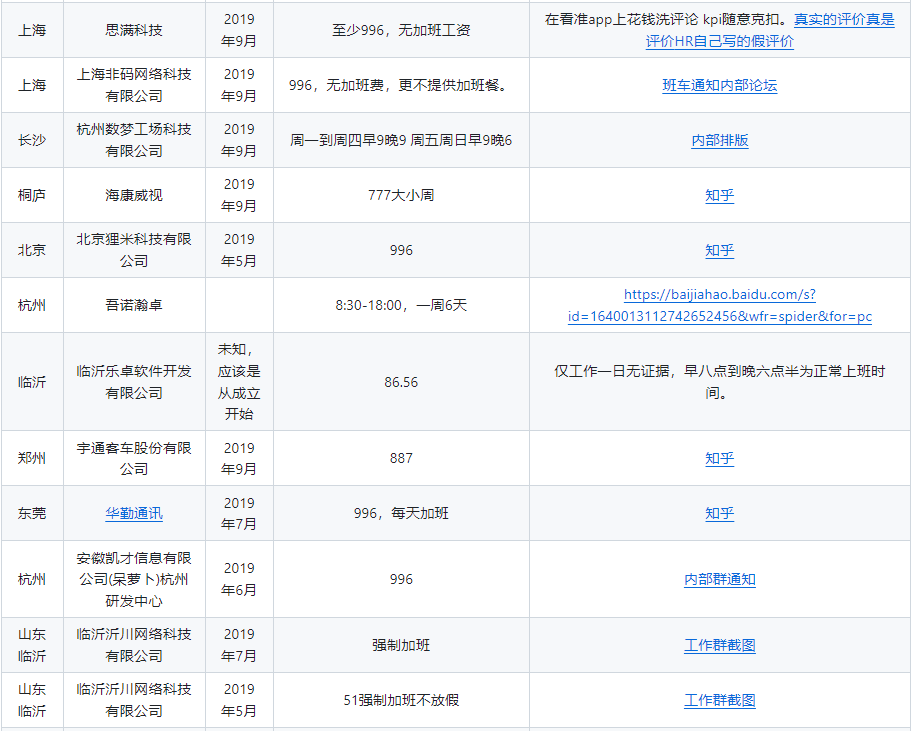Click the 51强制加班不放假 text

tap(401, 700)
